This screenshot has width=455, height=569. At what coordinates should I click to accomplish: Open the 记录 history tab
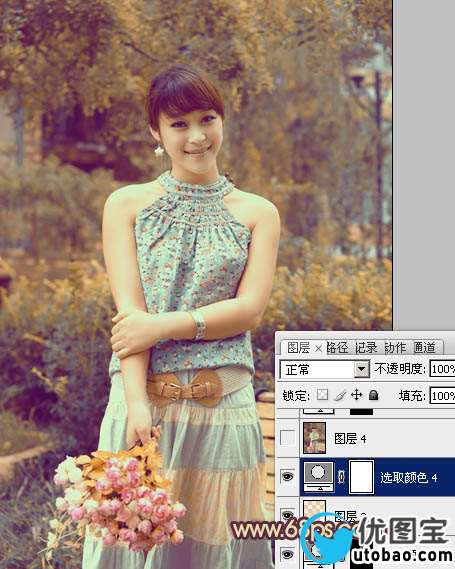tap(366, 348)
